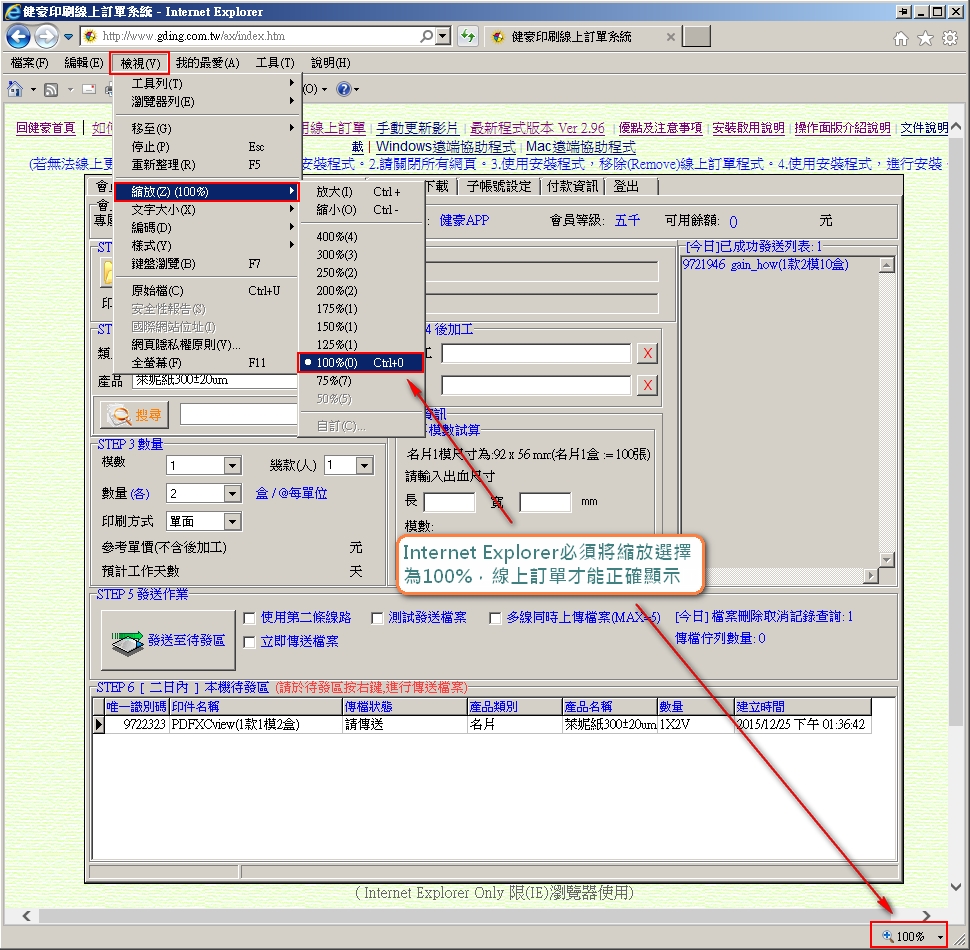Click page vertical scrollbar down arrow
This screenshot has height=950, width=970.
pos(956,887)
